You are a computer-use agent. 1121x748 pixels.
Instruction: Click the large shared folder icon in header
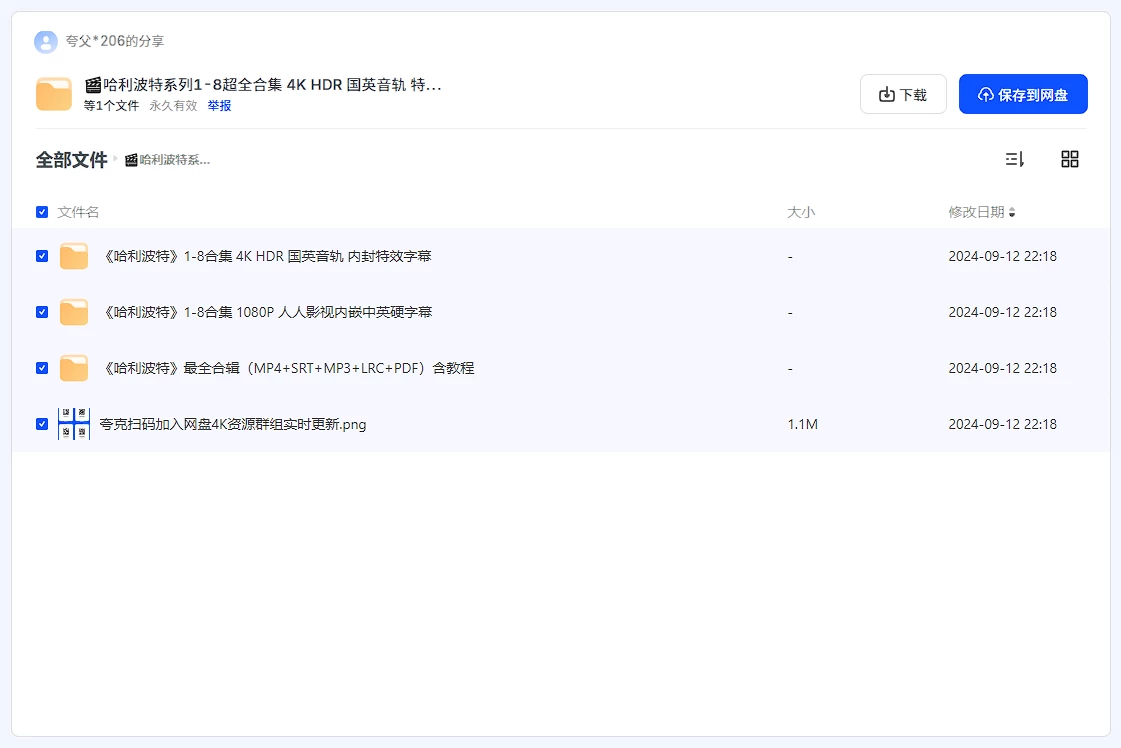pos(54,94)
